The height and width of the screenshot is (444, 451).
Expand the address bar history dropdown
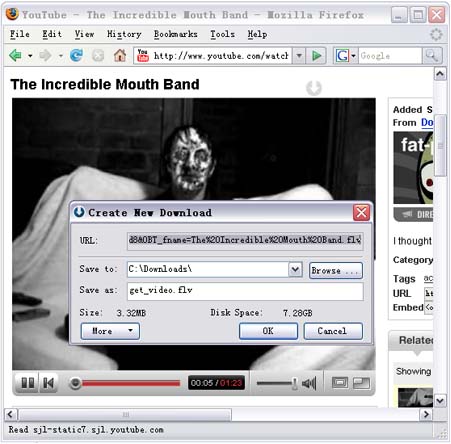[x=299, y=56]
